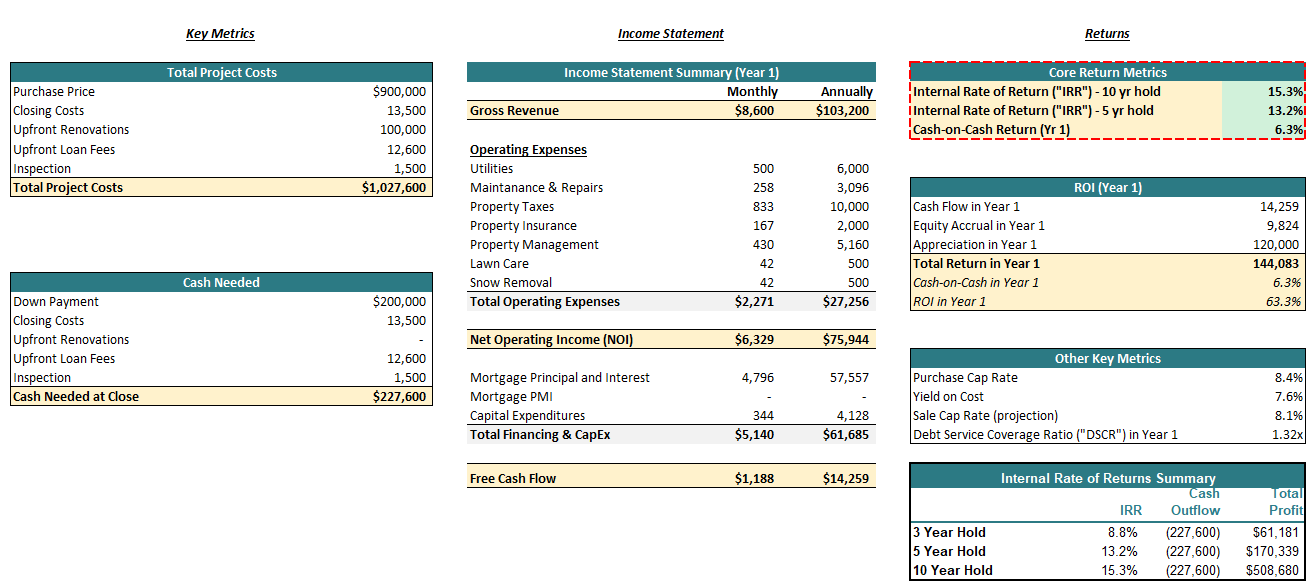Select the Cash-on-Cash Return (Yr 1) green cell

pyautogui.click(x=1263, y=130)
